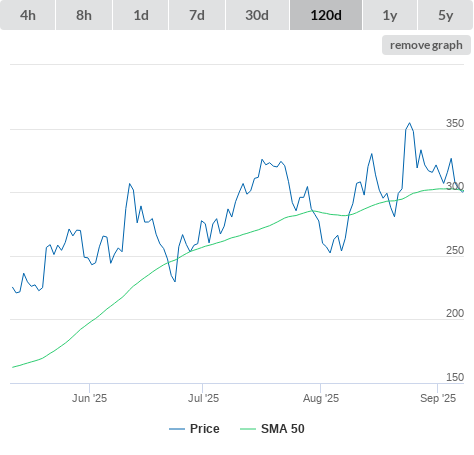The image size is (474, 455).
Task: Click the active 120d range tab
Action: [x=326, y=15]
